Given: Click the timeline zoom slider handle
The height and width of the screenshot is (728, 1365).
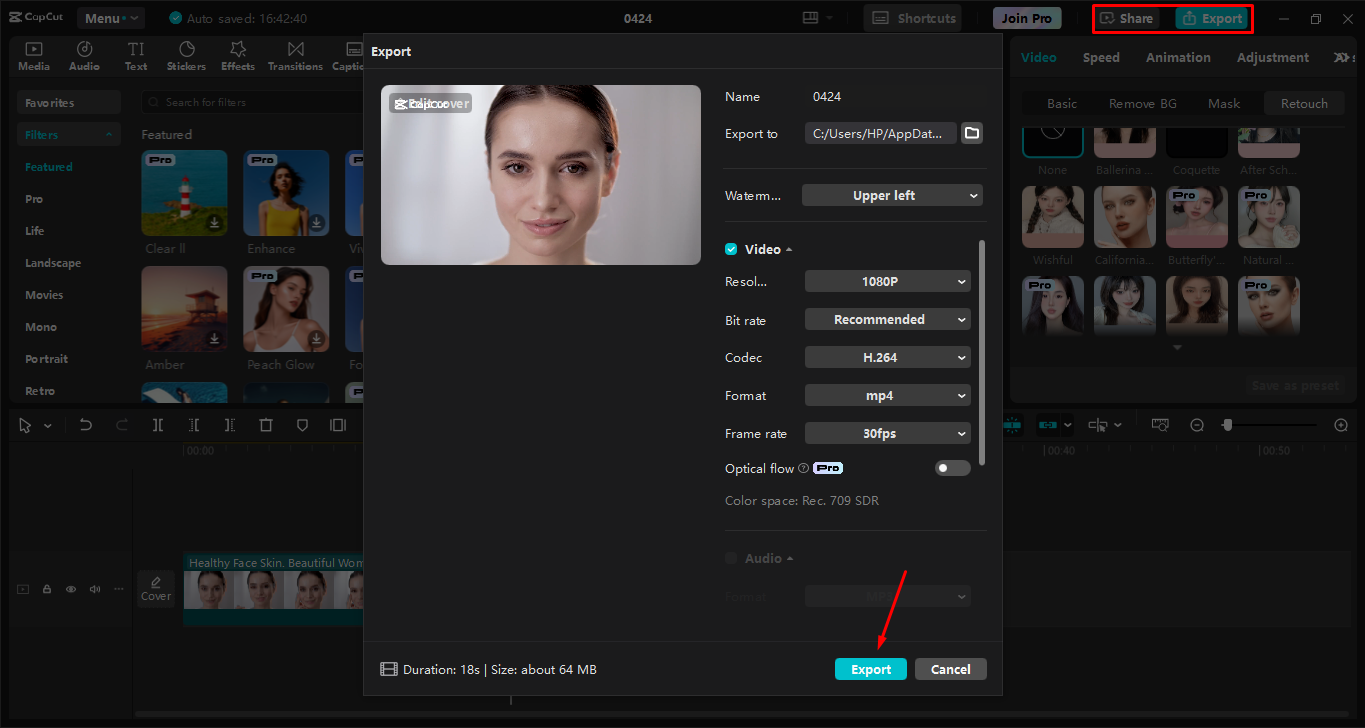Looking at the screenshot, I should (1229, 424).
